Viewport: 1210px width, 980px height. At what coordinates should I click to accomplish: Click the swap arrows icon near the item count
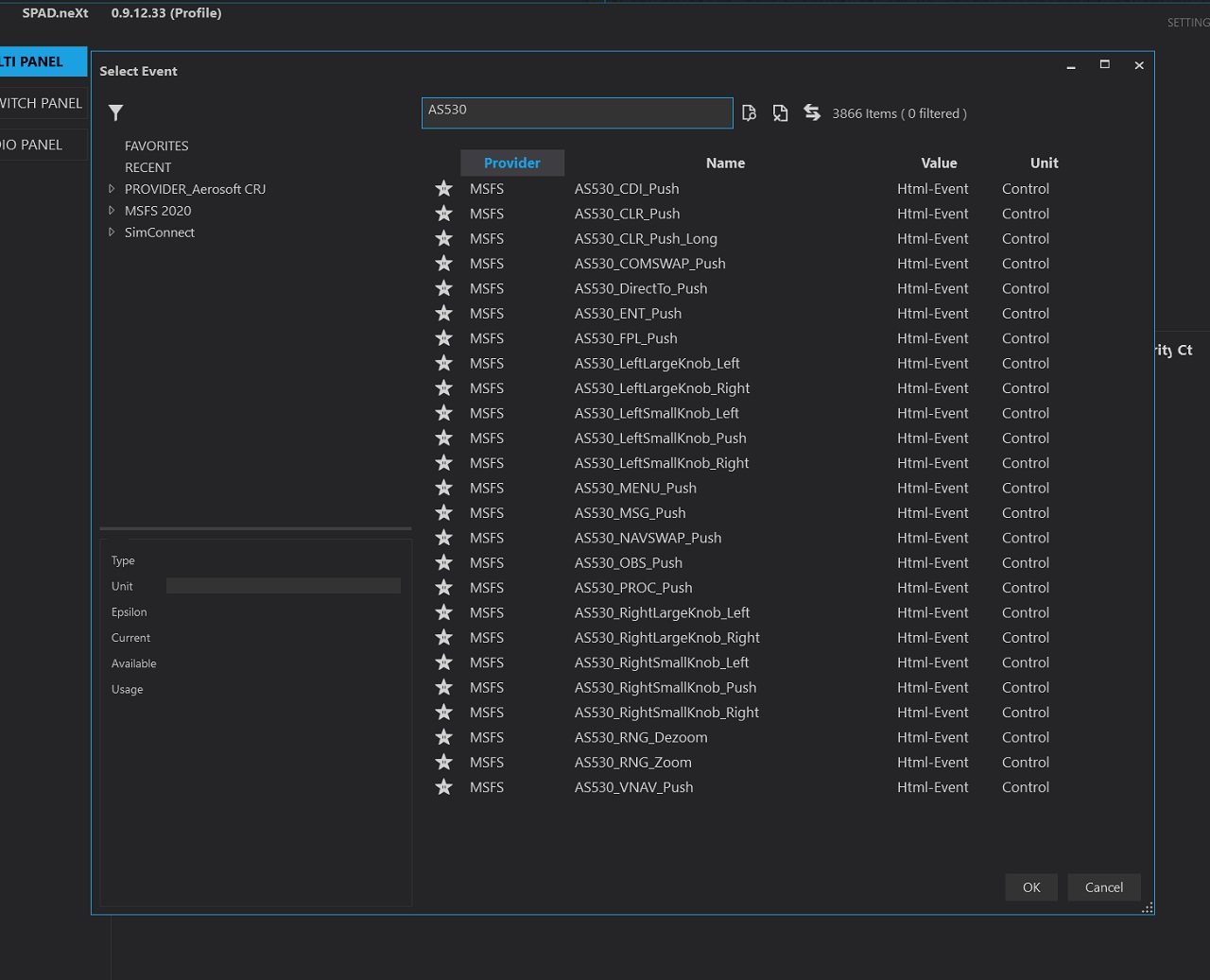[x=812, y=112]
